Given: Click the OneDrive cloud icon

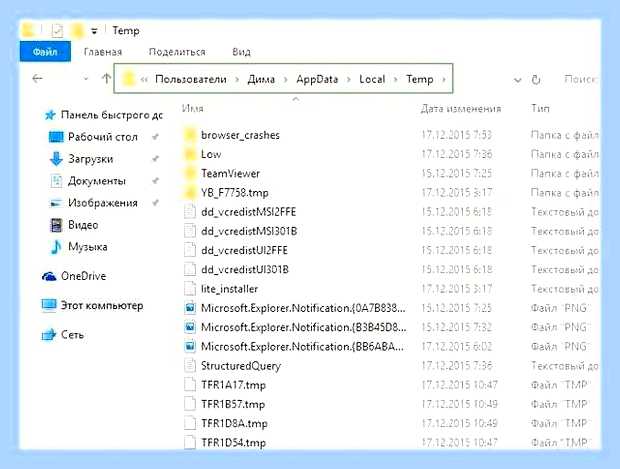Looking at the screenshot, I should click(49, 276).
